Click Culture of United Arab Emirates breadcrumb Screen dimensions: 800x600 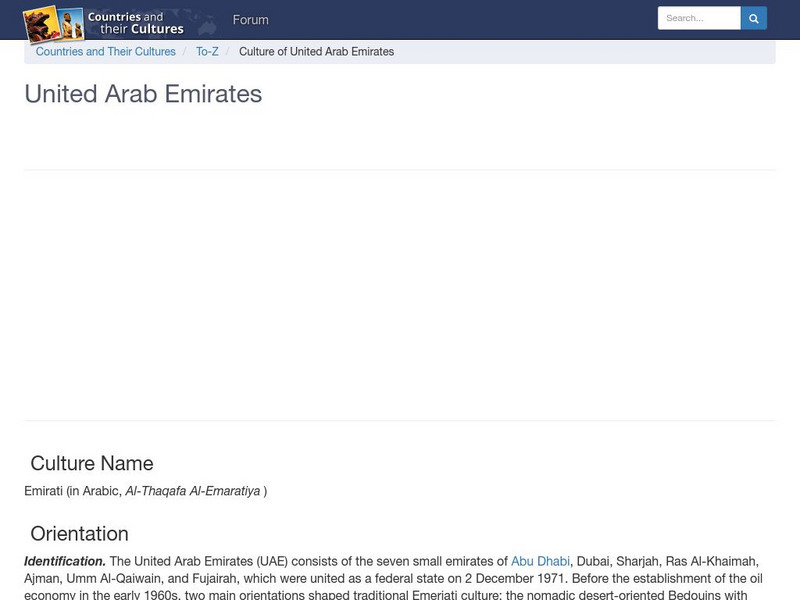[315, 51]
